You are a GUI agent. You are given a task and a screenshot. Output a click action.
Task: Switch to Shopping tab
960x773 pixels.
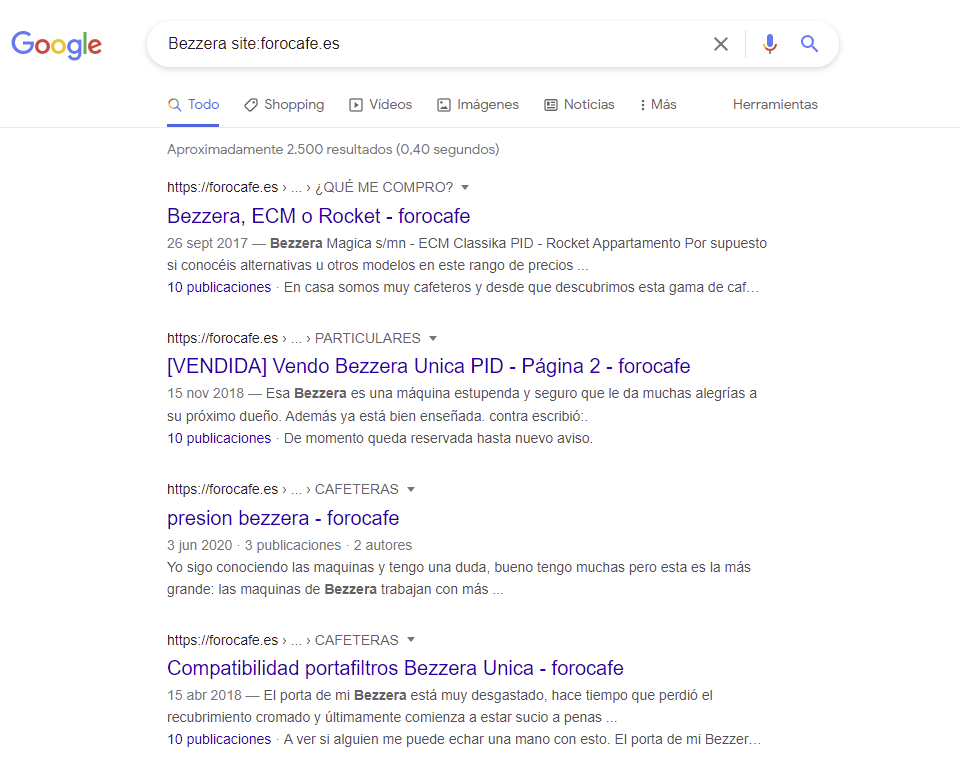[x=284, y=105]
